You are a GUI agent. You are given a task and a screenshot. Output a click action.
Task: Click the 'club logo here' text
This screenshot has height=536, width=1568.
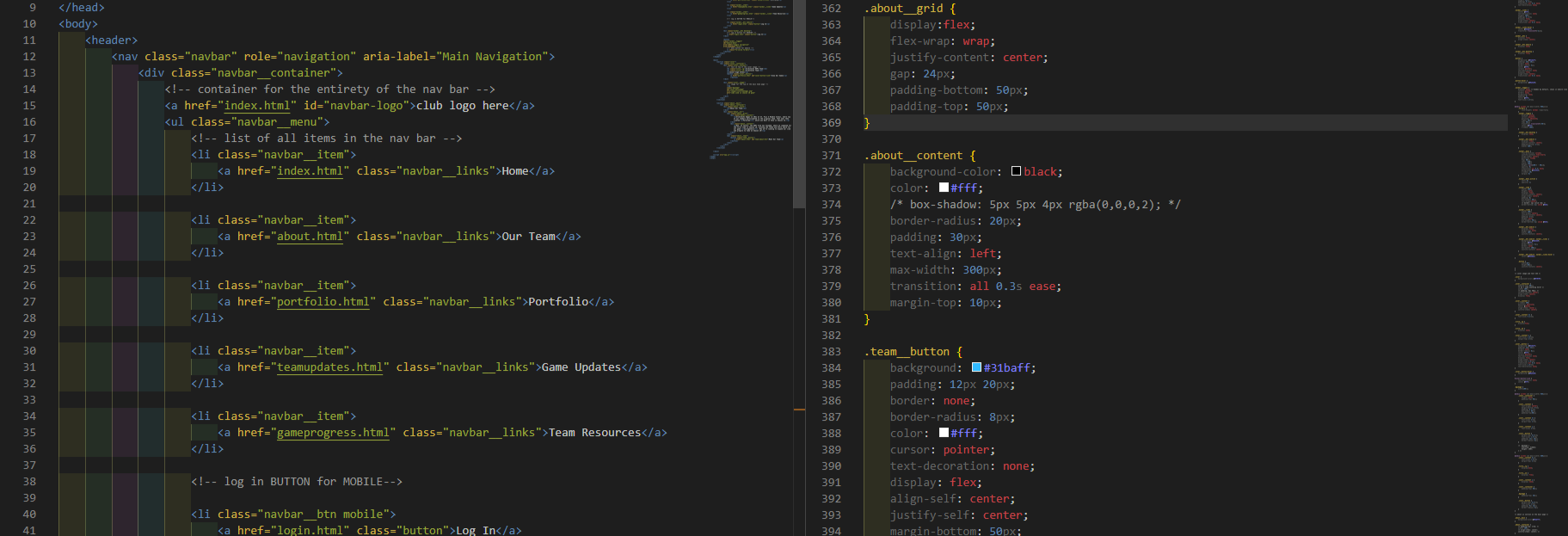(x=462, y=106)
